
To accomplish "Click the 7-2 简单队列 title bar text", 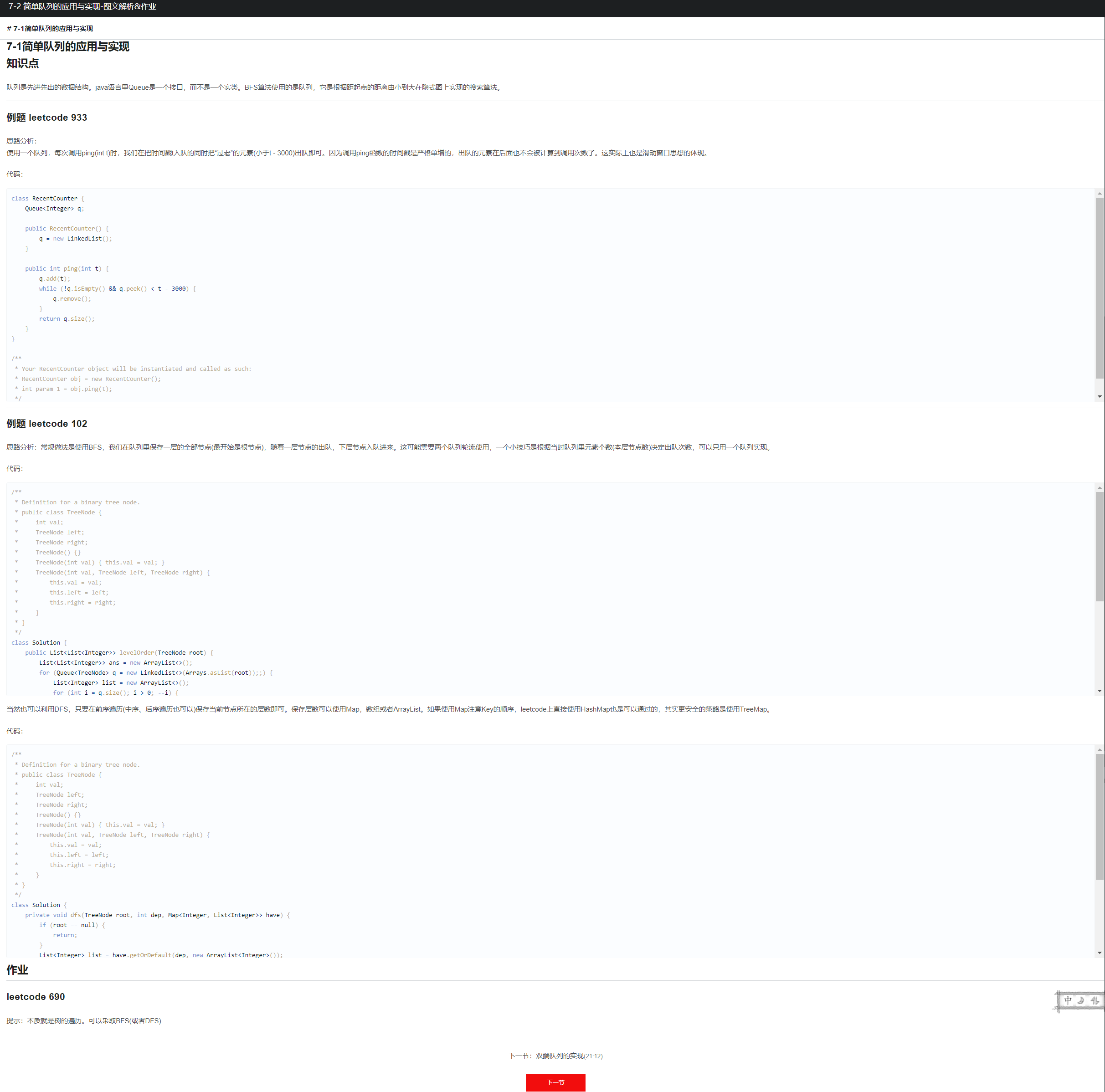I will [82, 7].
